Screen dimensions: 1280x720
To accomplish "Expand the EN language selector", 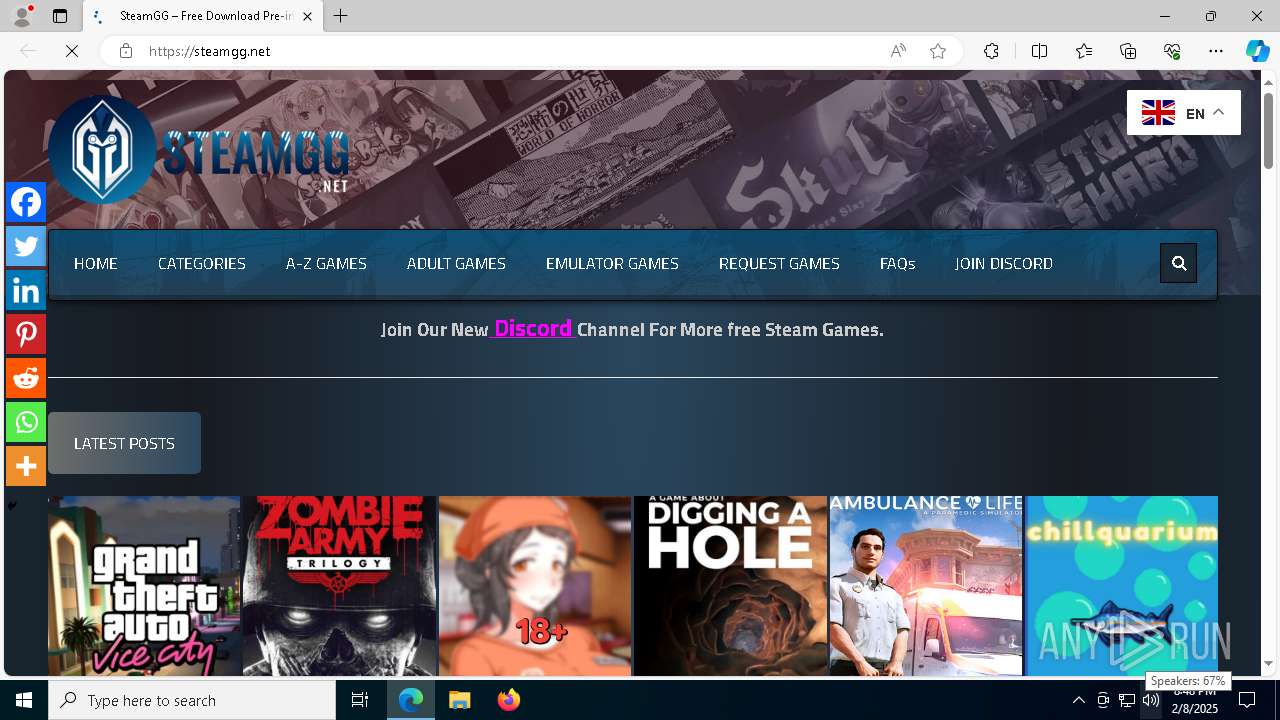I will [x=1184, y=113].
